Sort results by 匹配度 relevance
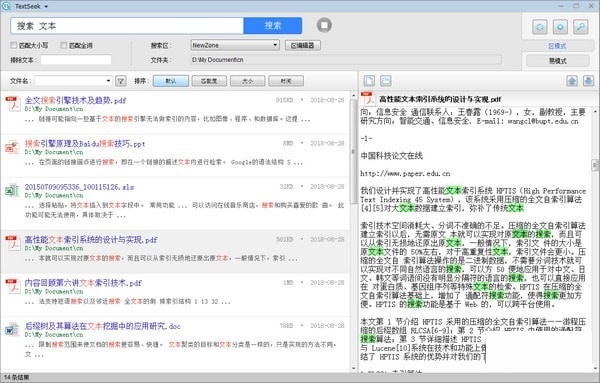 point(209,81)
